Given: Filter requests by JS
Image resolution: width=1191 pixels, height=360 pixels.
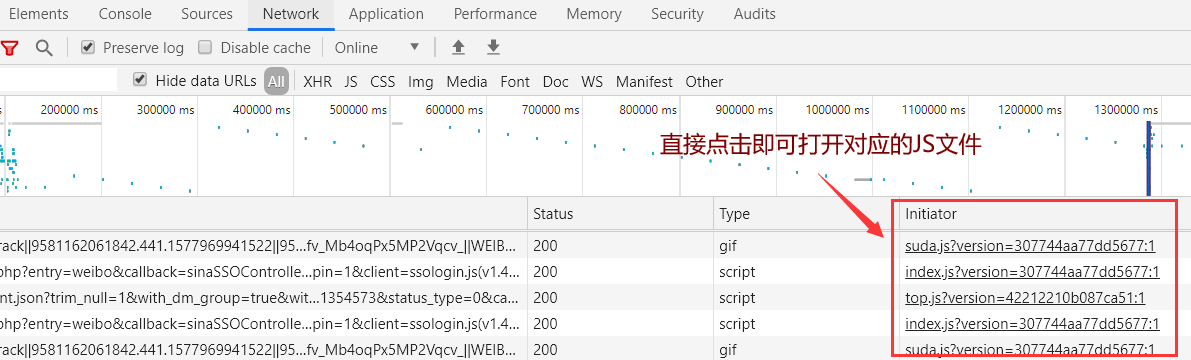Looking at the screenshot, I should [x=351, y=81].
